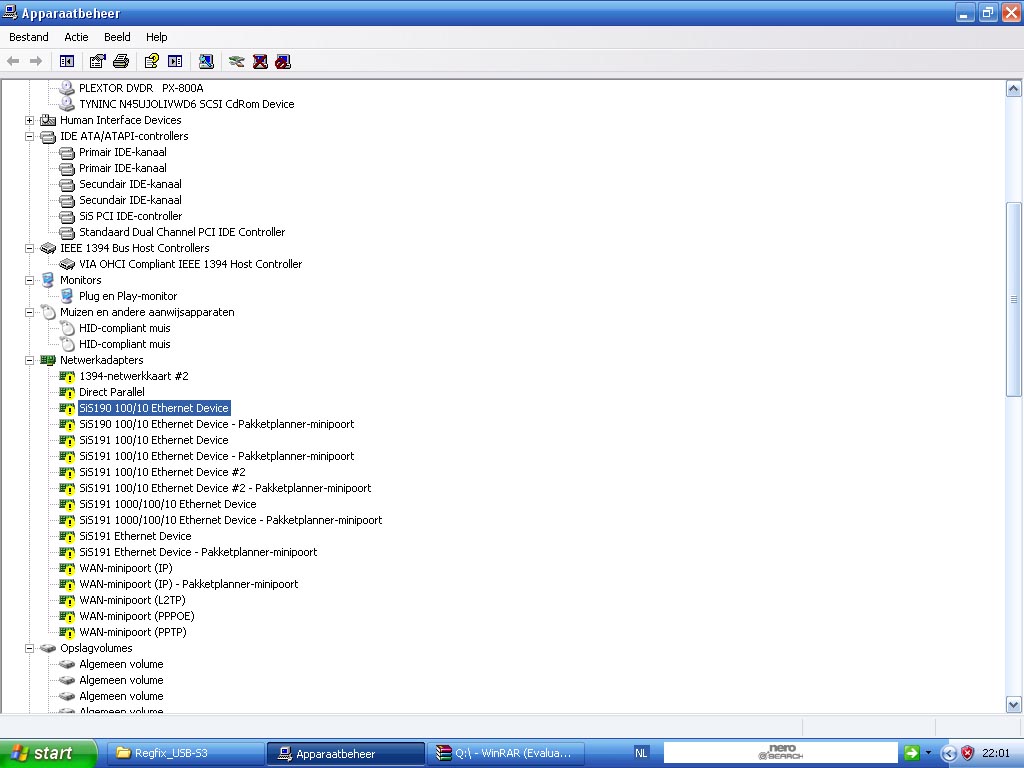Click the vertical scrollbar thumb
The image size is (1024, 768).
[x=1014, y=299]
